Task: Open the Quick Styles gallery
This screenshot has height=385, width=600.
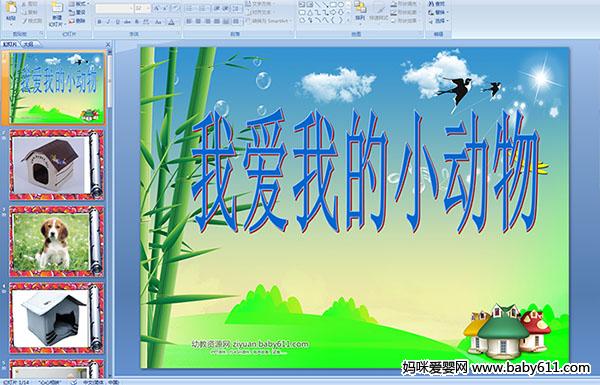Action: [x=379, y=13]
